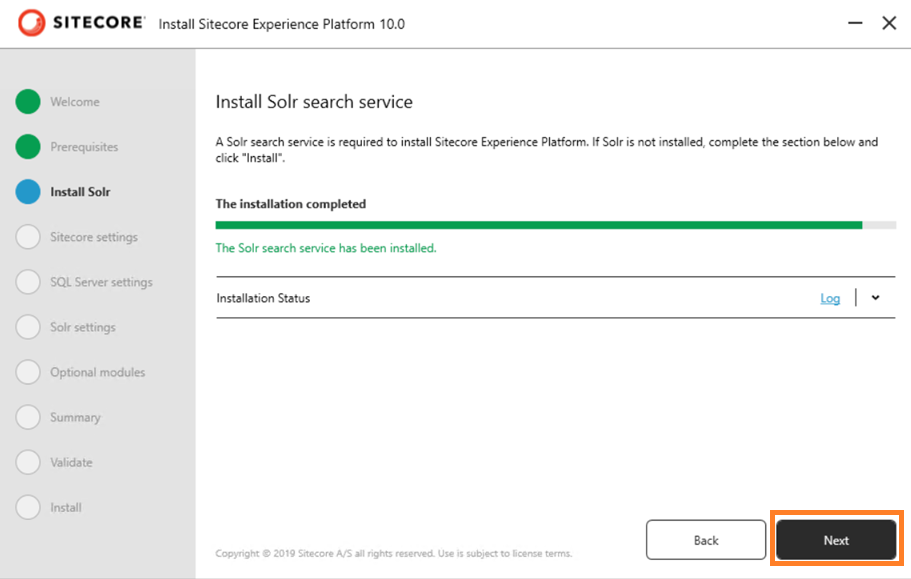Click the Welcome step green circle
The image size is (911, 579).
[28, 102]
